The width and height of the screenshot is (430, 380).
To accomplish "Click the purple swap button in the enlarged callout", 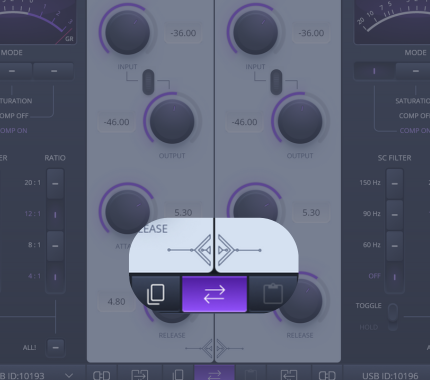I will tap(214, 294).
